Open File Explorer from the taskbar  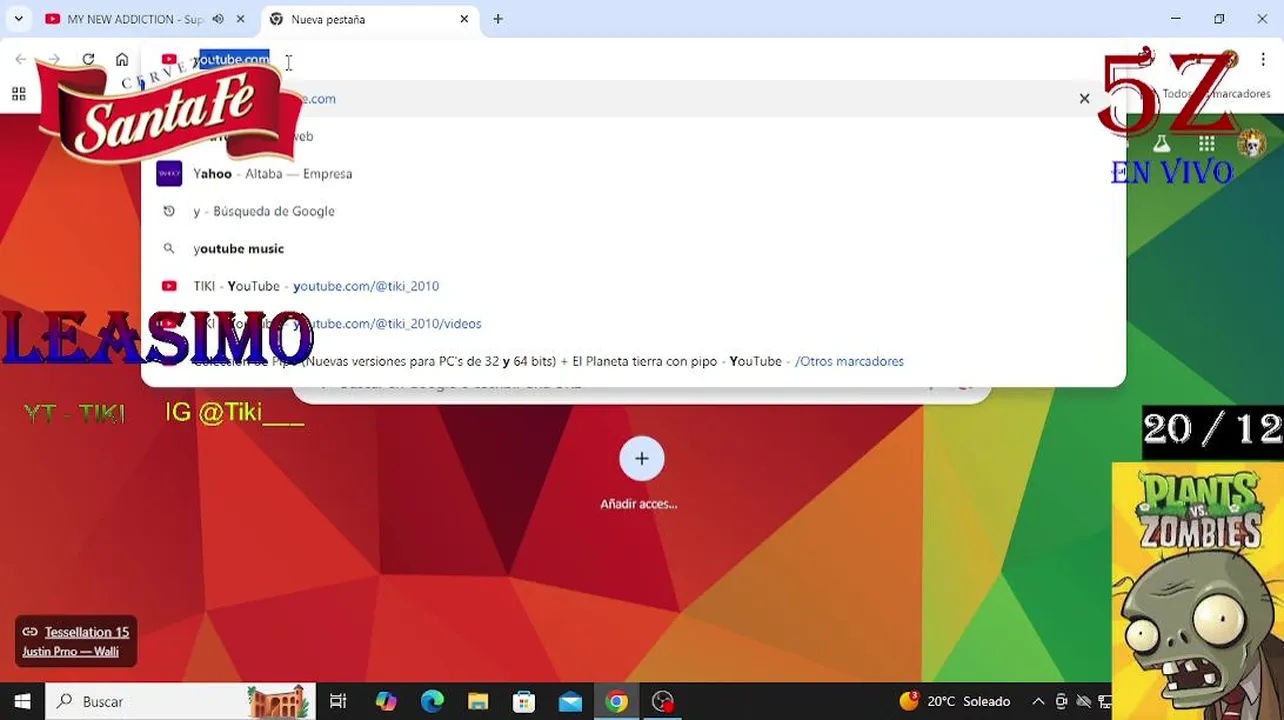(x=478, y=701)
